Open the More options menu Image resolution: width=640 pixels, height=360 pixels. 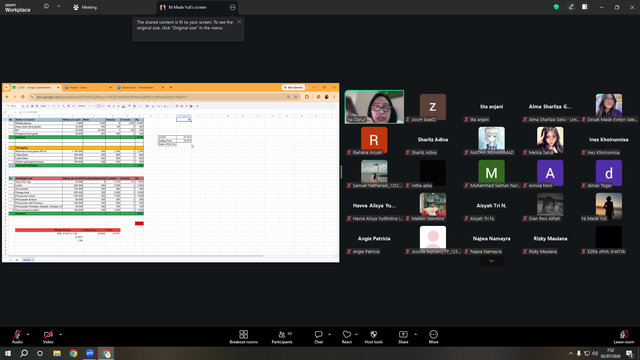point(433,337)
